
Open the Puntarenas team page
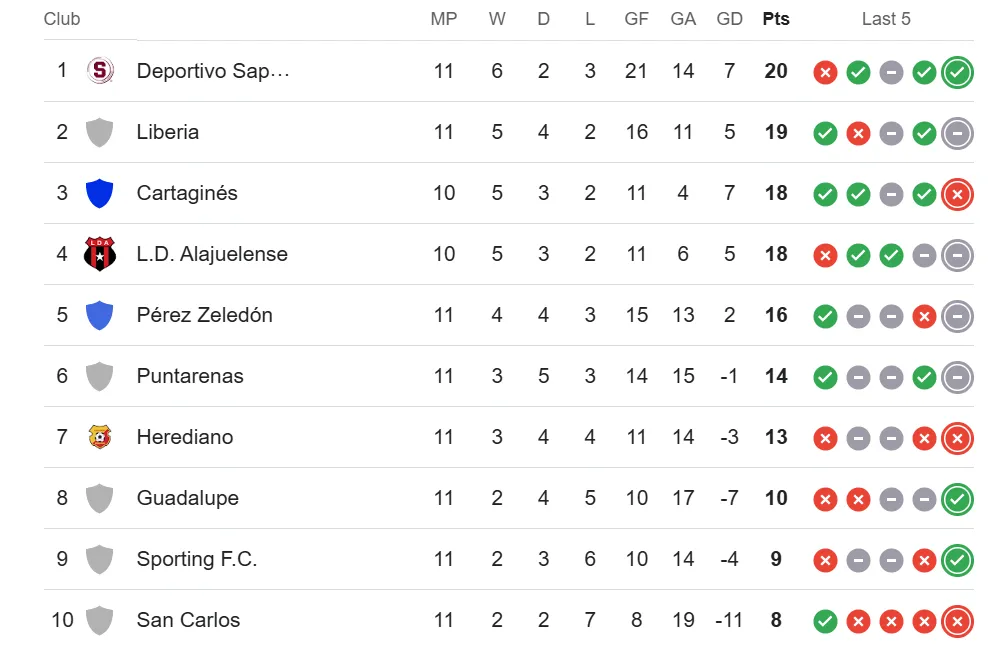(x=190, y=376)
